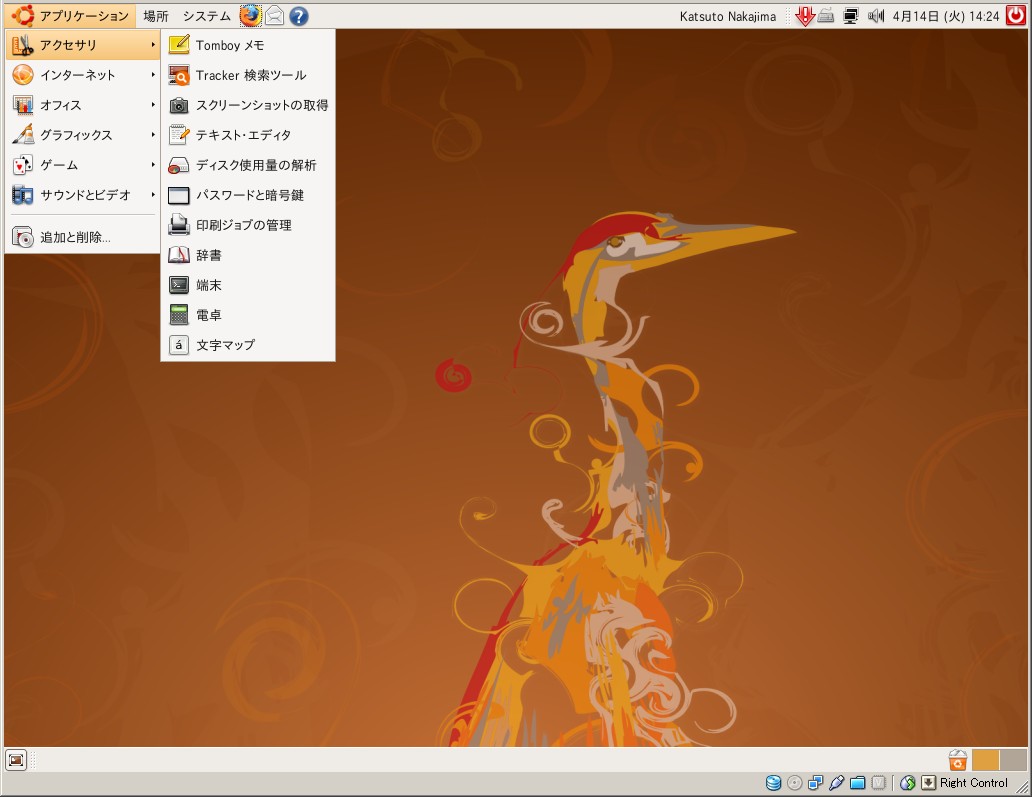This screenshot has height=797, width=1032.
Task: Open the trash icon in bottom panel
Action: pos(958,759)
